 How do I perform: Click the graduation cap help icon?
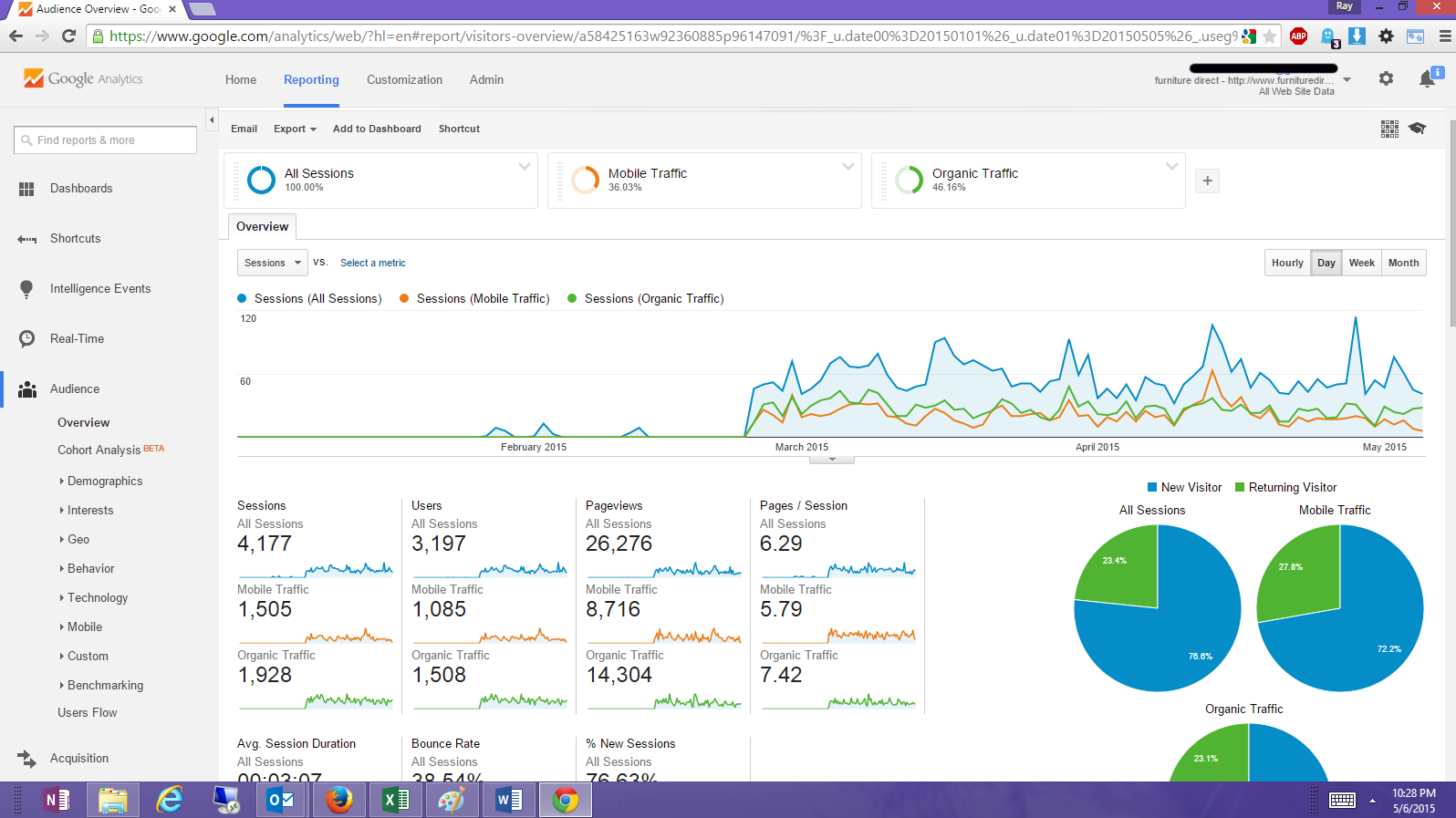pyautogui.click(x=1417, y=129)
